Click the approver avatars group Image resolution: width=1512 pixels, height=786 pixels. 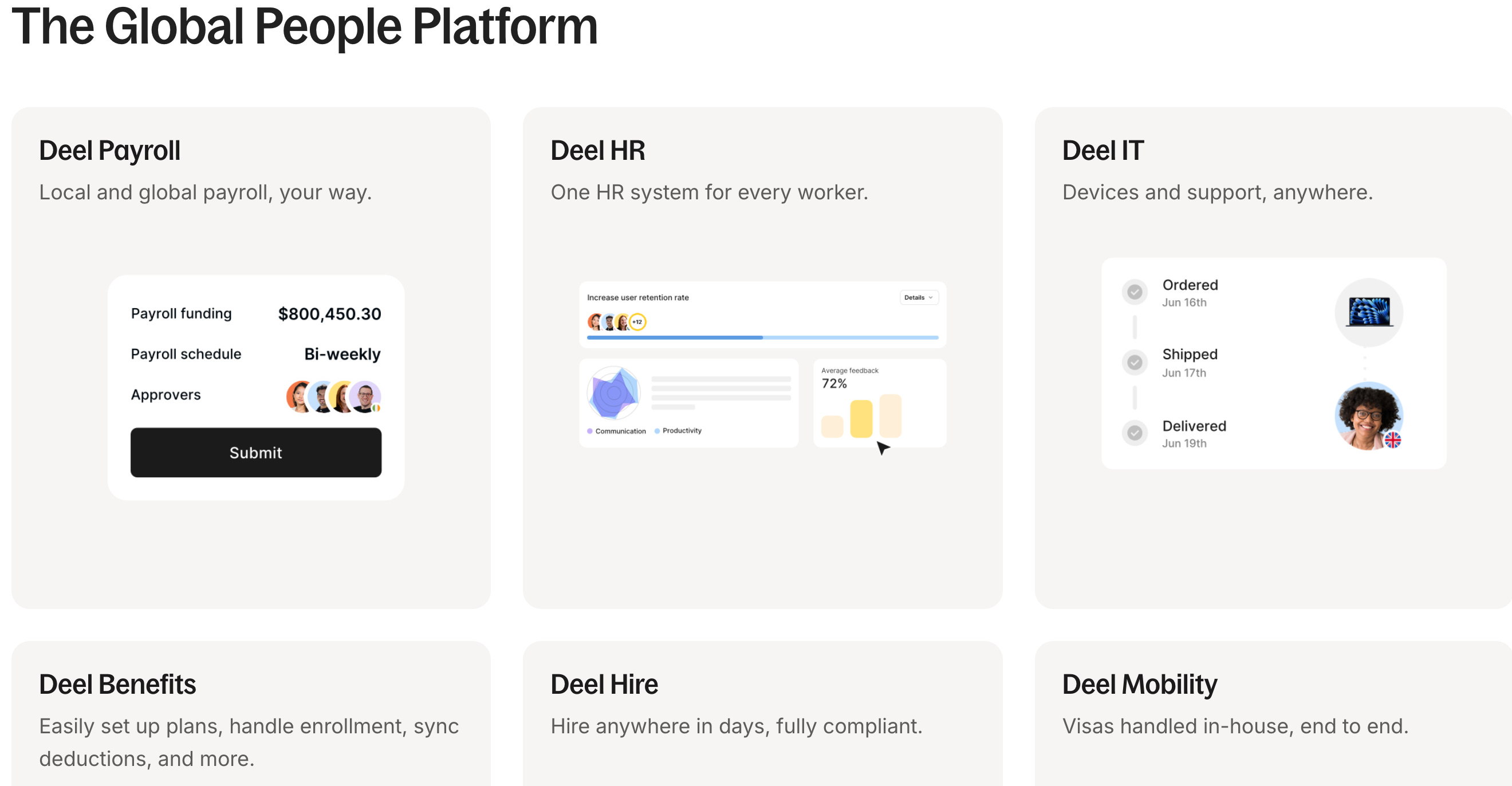point(333,396)
